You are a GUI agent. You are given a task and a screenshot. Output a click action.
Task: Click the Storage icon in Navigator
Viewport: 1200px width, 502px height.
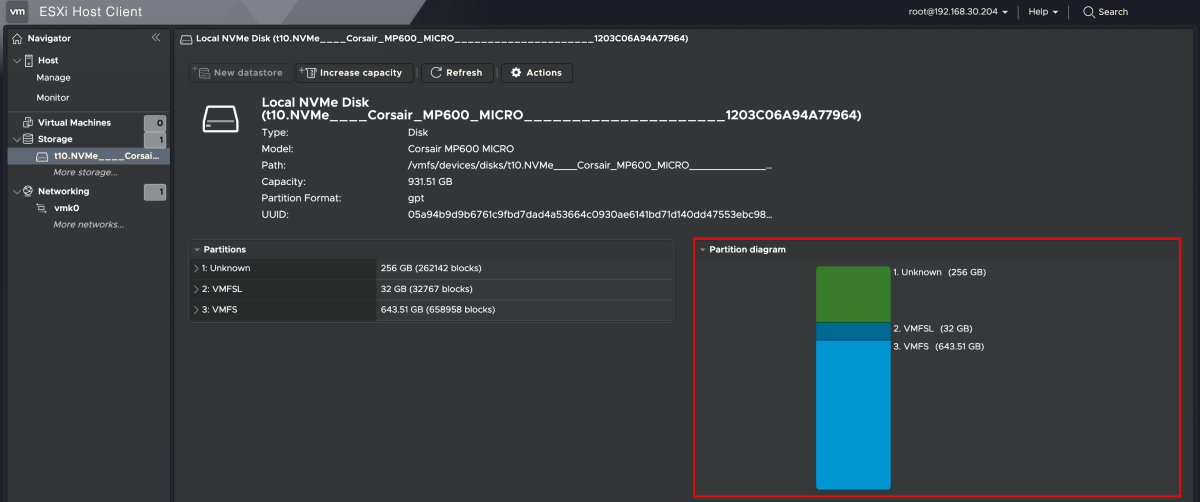[x=28, y=139]
